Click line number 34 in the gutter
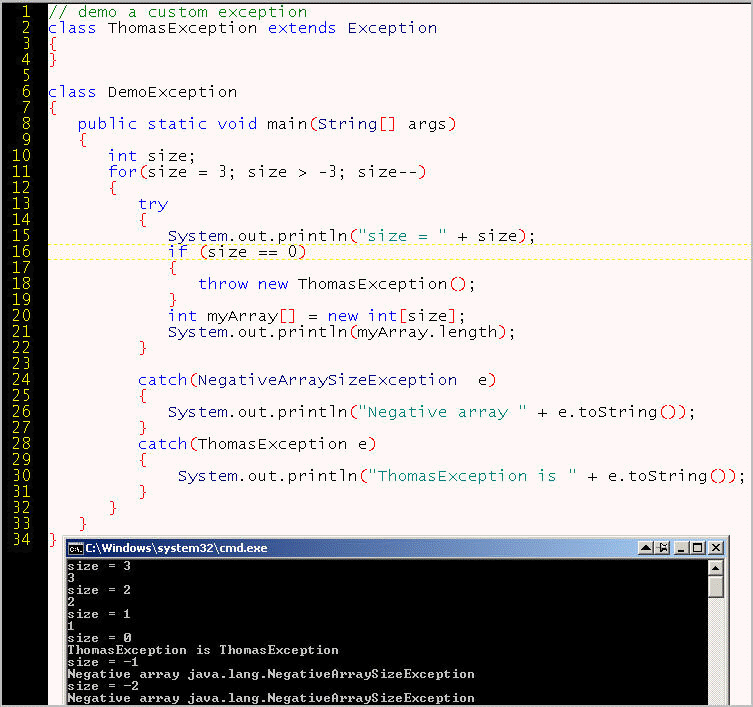Viewport: 753px width, 707px height. tap(22, 539)
